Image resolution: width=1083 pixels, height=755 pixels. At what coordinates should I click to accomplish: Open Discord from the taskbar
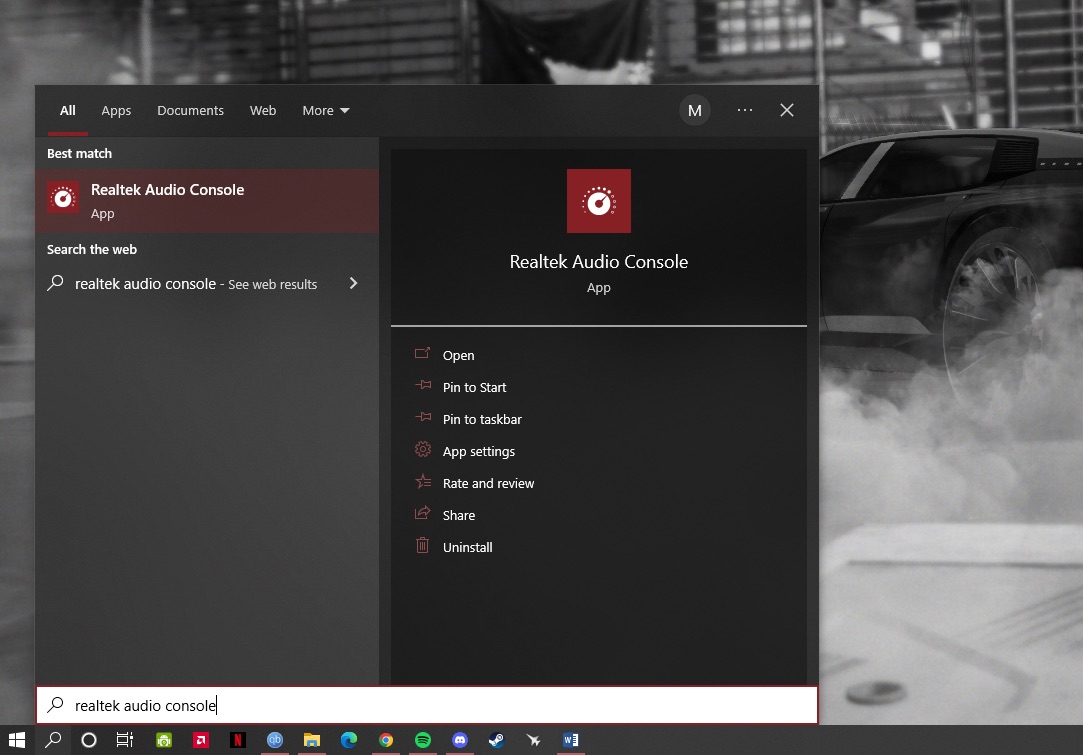pyautogui.click(x=460, y=740)
